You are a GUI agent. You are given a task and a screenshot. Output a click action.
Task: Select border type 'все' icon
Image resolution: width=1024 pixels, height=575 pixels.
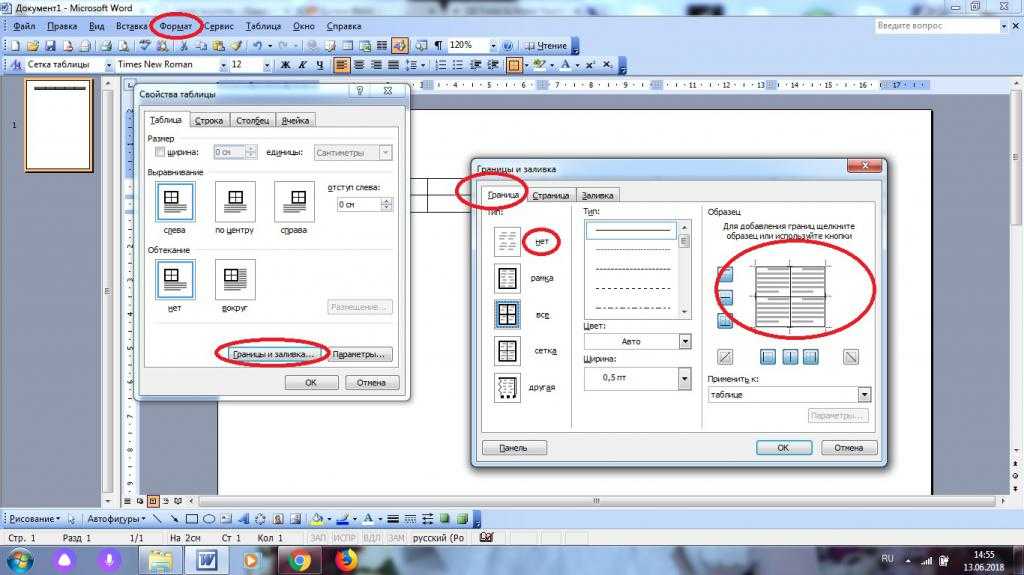coord(507,315)
